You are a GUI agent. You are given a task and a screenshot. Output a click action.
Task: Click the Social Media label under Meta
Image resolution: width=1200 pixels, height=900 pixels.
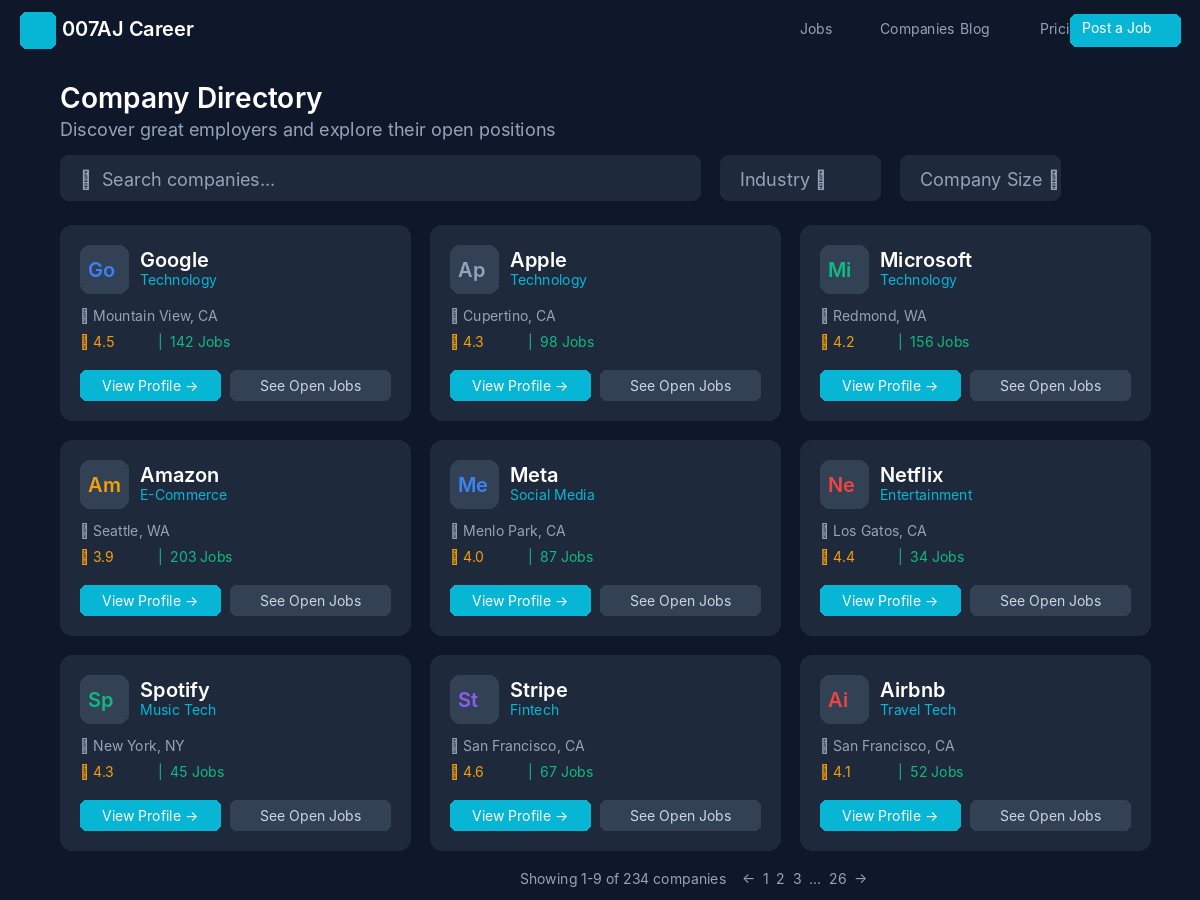coord(552,495)
